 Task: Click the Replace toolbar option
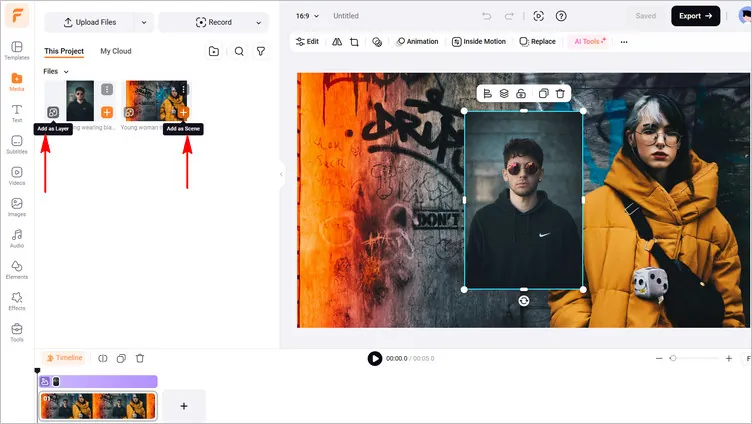click(x=538, y=42)
